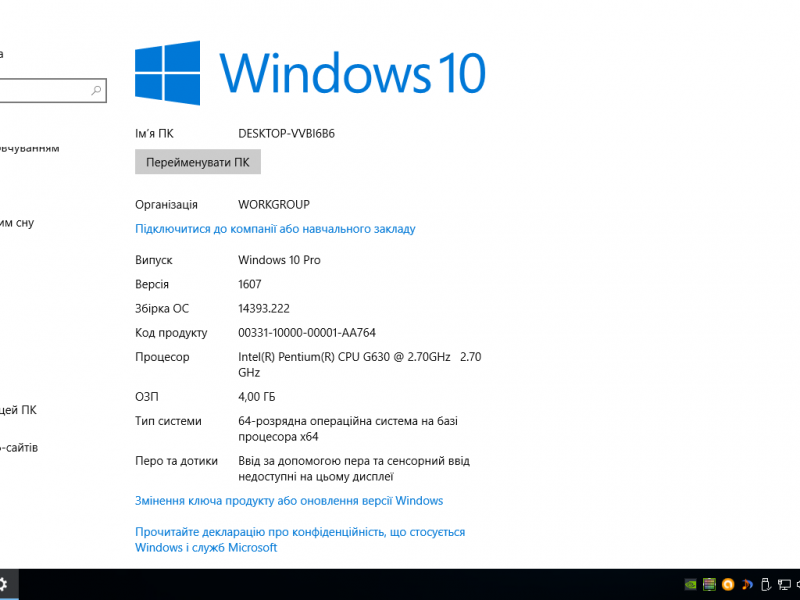The height and width of the screenshot is (600, 800).
Task: Click the WORKGROUP organization value
Action: click(274, 205)
